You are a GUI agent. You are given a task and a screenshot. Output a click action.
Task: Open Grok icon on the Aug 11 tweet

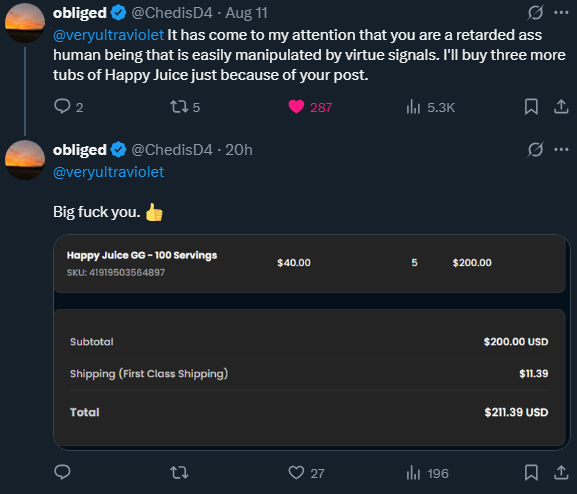point(535,13)
